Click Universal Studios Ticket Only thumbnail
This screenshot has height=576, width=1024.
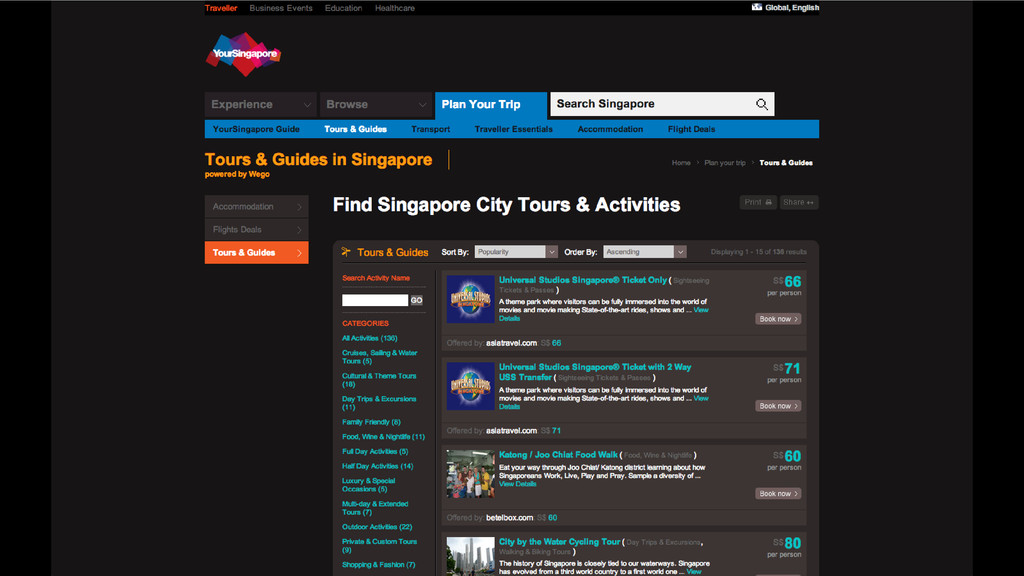470,299
